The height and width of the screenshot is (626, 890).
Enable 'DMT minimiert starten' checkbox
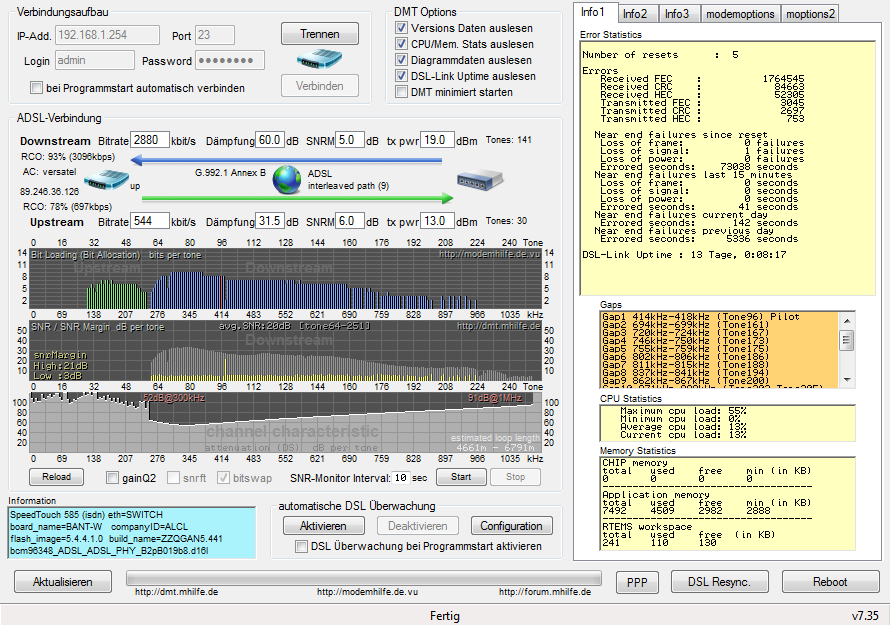click(402, 92)
